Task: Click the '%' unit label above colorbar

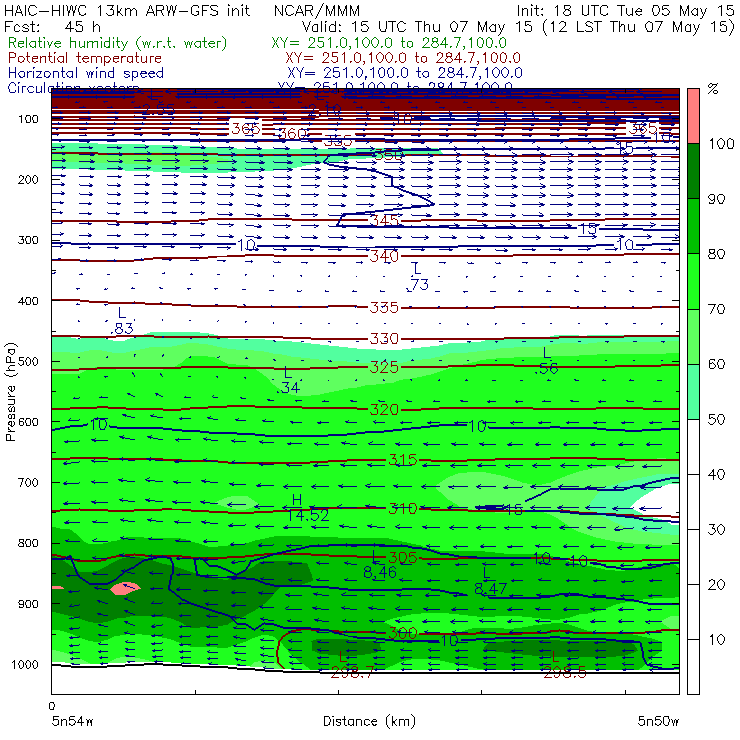Action: click(713, 89)
